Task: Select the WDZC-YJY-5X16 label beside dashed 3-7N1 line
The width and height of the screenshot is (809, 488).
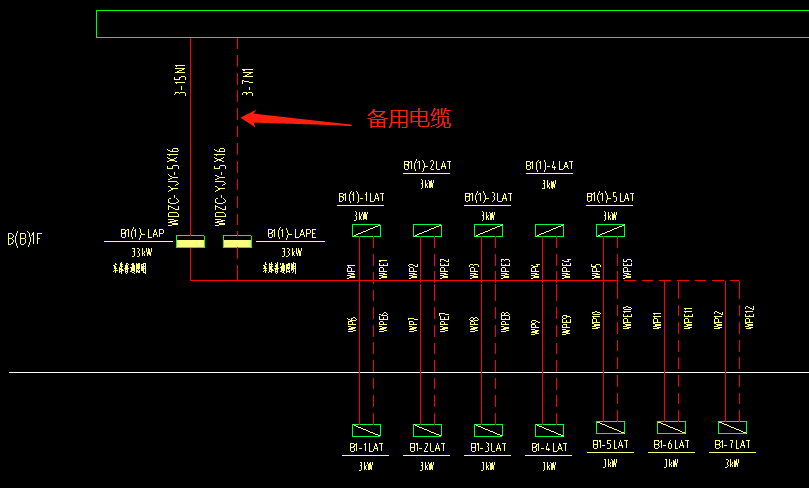Action: (x=220, y=187)
